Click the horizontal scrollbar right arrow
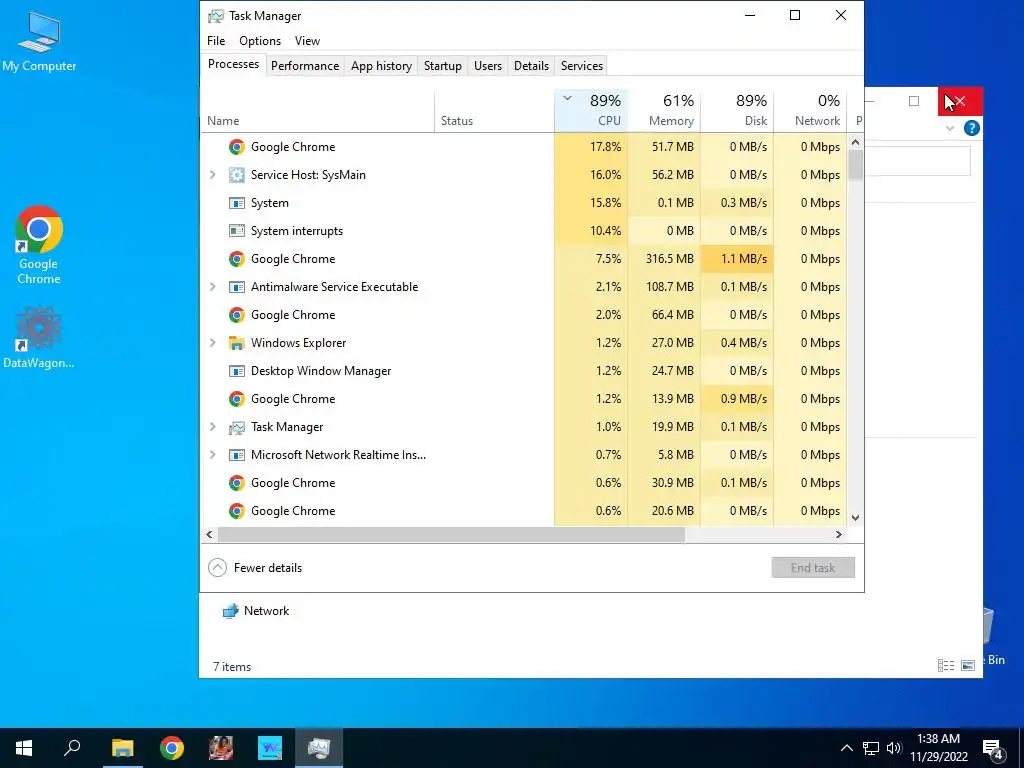Viewport: 1024px width, 768px height. pos(839,534)
